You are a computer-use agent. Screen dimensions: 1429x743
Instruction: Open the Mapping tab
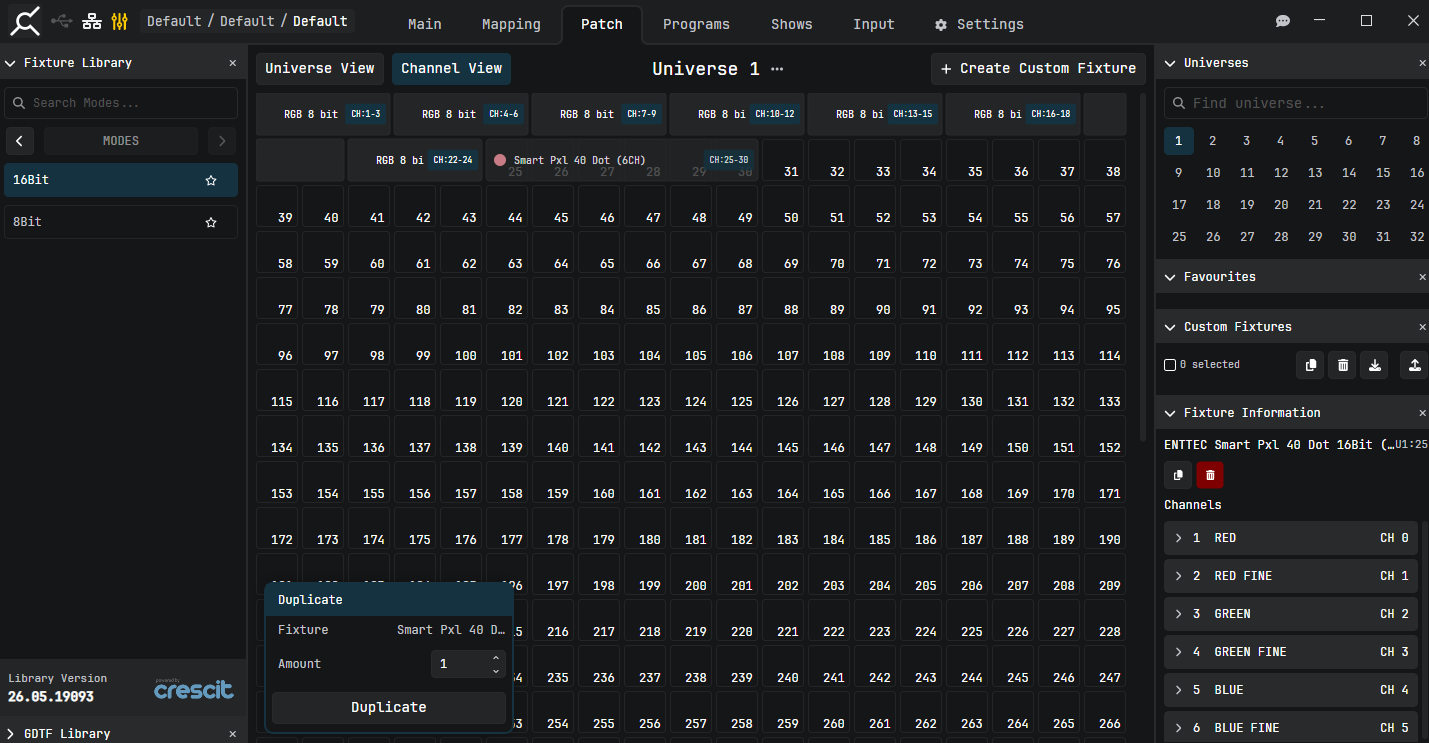coord(511,24)
